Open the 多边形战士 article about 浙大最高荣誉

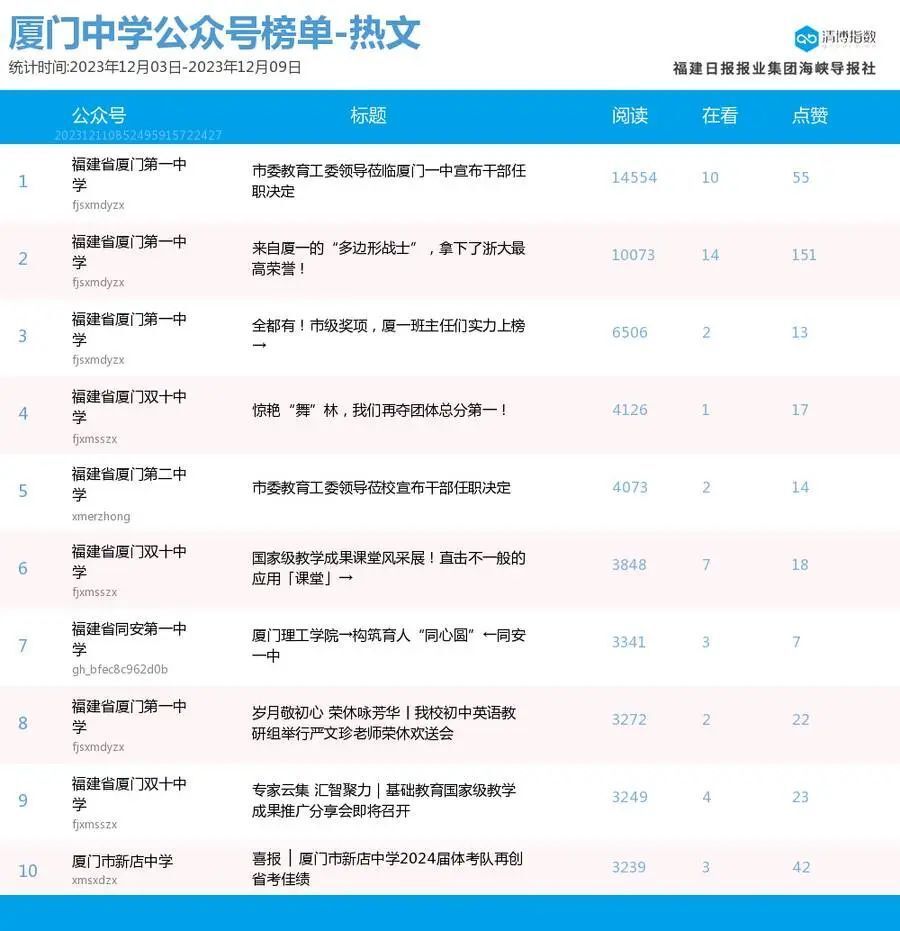pyautogui.click(x=386, y=255)
